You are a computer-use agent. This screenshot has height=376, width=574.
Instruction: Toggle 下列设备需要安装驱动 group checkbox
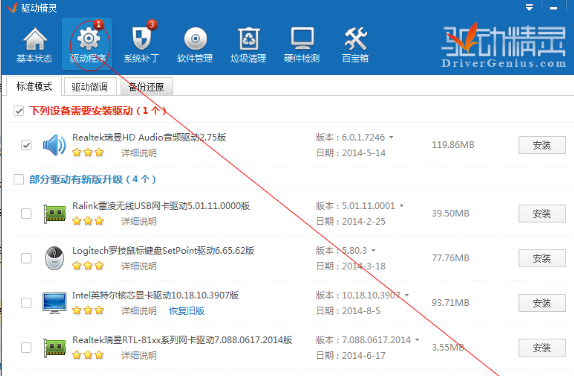[19, 111]
